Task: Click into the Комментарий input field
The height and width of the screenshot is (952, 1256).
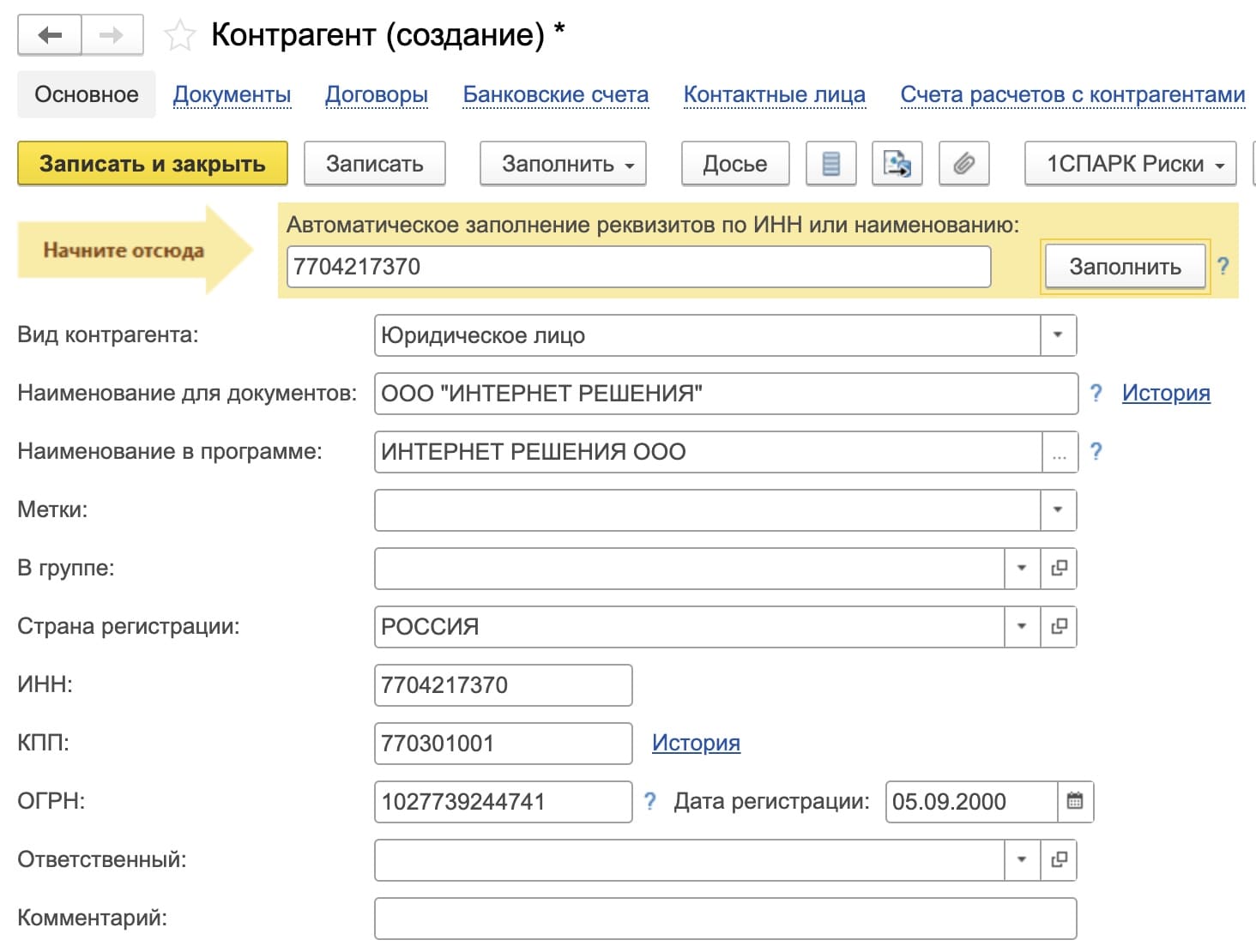Action: pos(725,918)
